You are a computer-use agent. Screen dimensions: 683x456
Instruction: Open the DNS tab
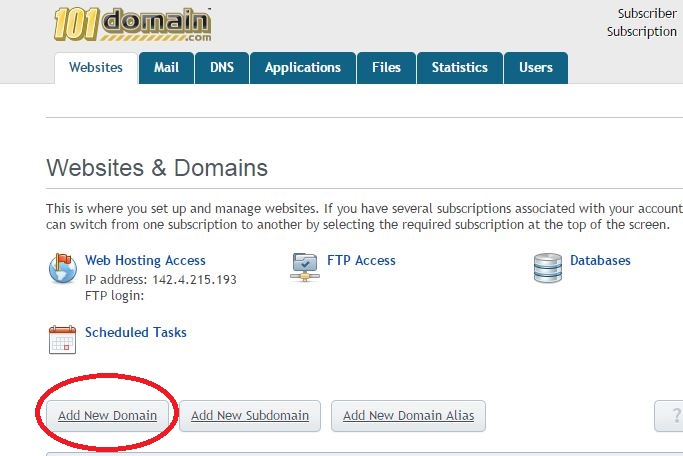pyautogui.click(x=222, y=68)
